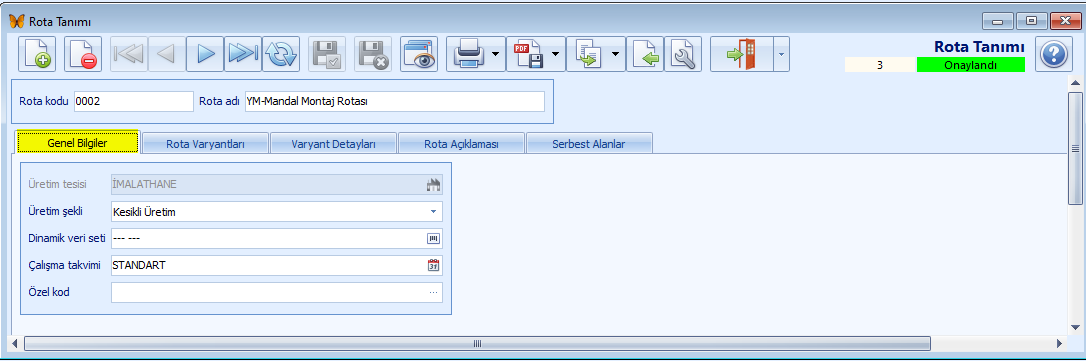
Task: Restore the Rota Tanımı window size
Action: [1031, 21]
